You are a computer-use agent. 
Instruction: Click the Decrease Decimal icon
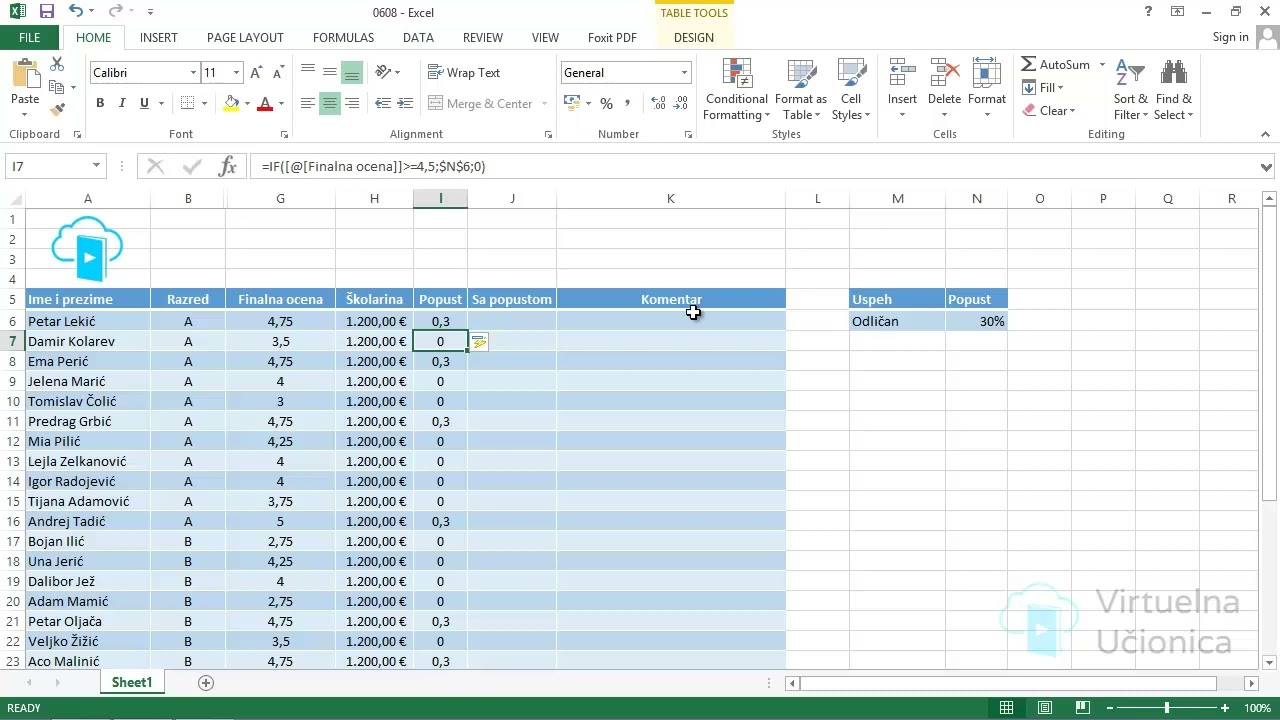(x=682, y=104)
